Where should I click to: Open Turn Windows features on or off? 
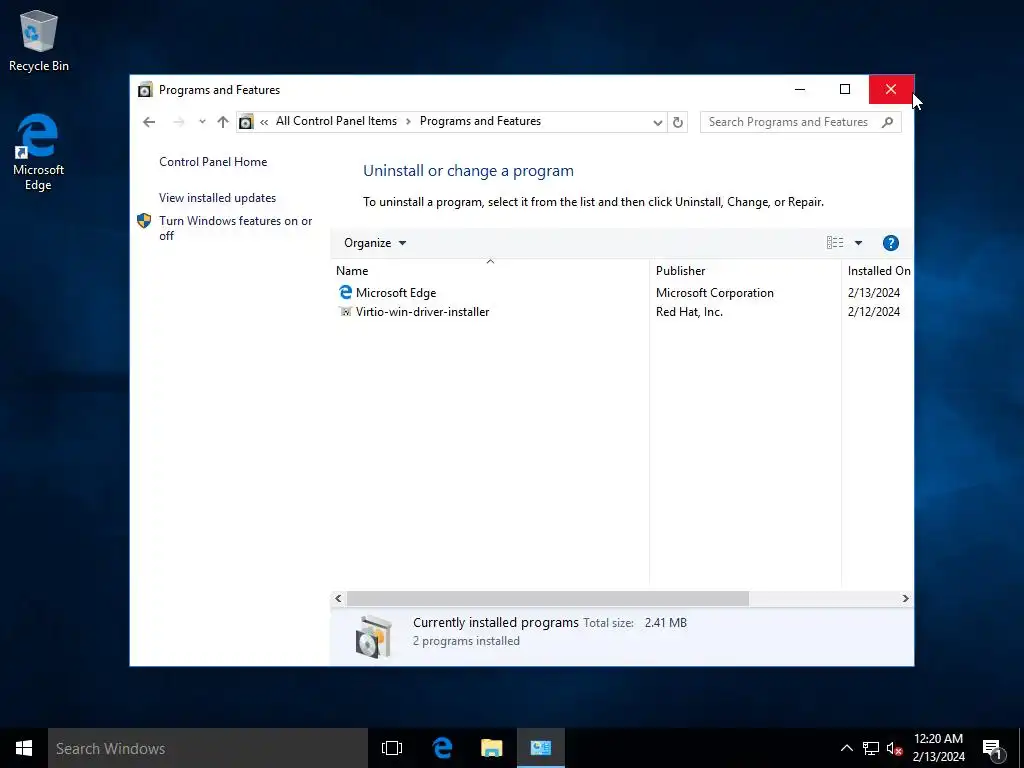(x=236, y=228)
